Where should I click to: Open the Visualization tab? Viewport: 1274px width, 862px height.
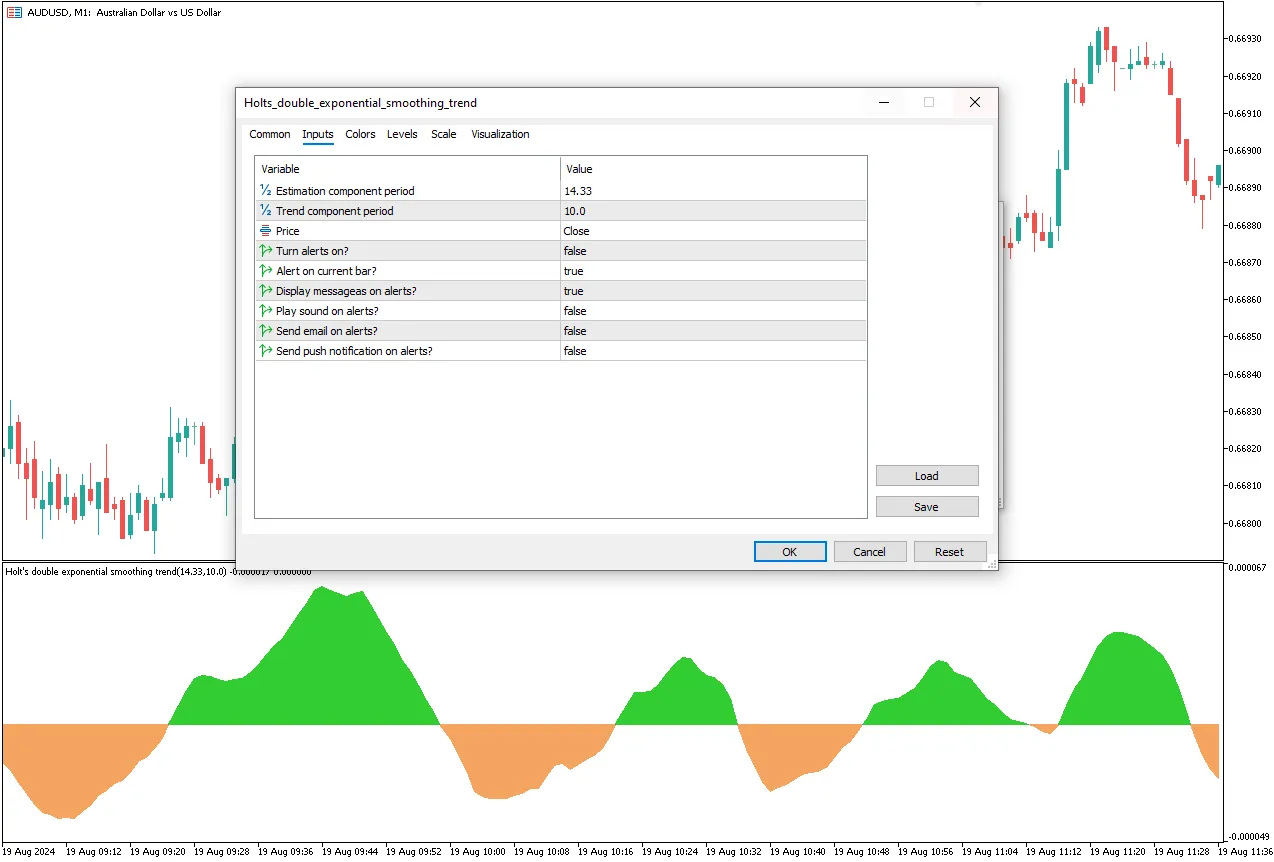point(500,134)
